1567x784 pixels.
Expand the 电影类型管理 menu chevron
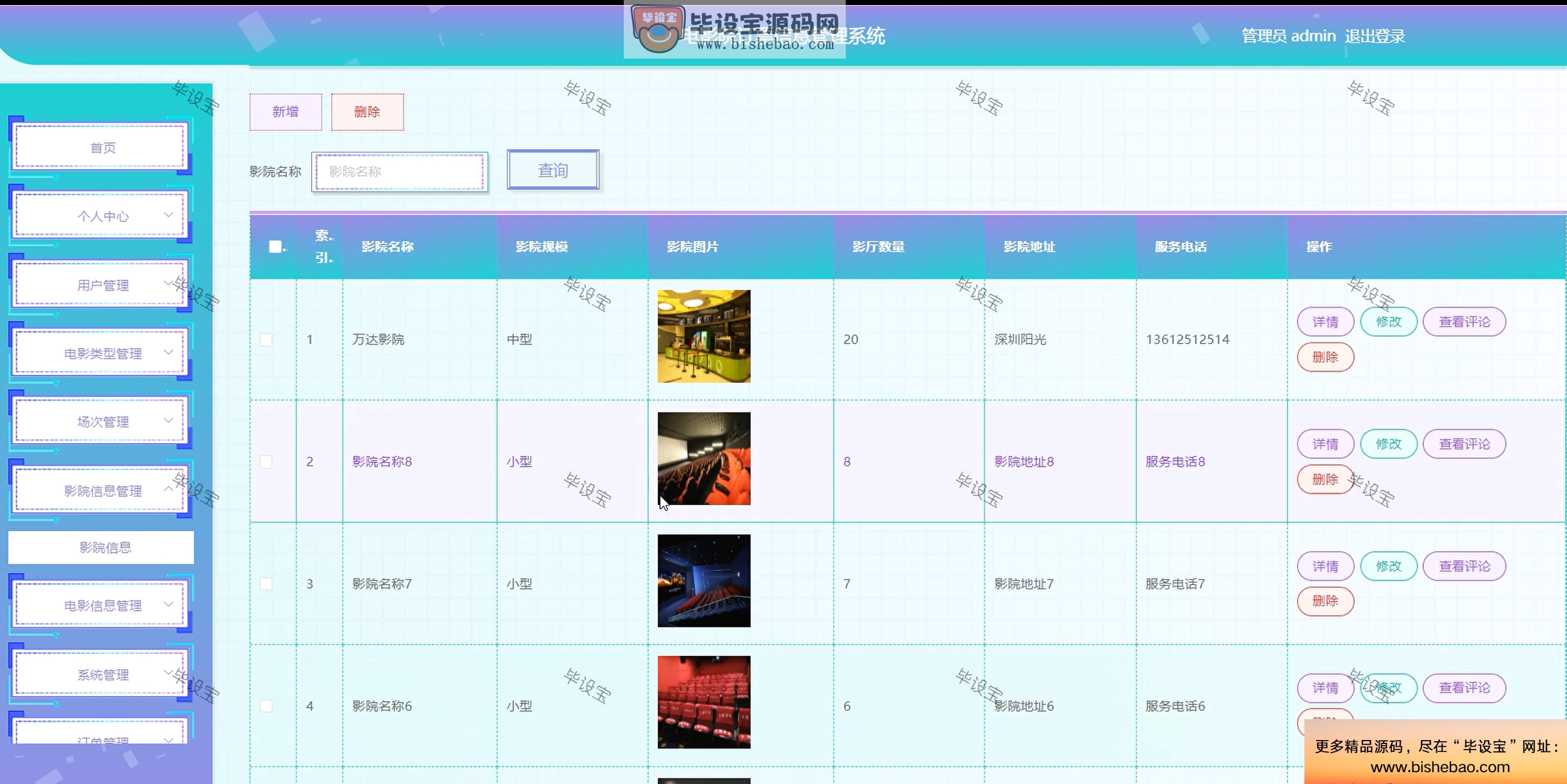click(168, 353)
